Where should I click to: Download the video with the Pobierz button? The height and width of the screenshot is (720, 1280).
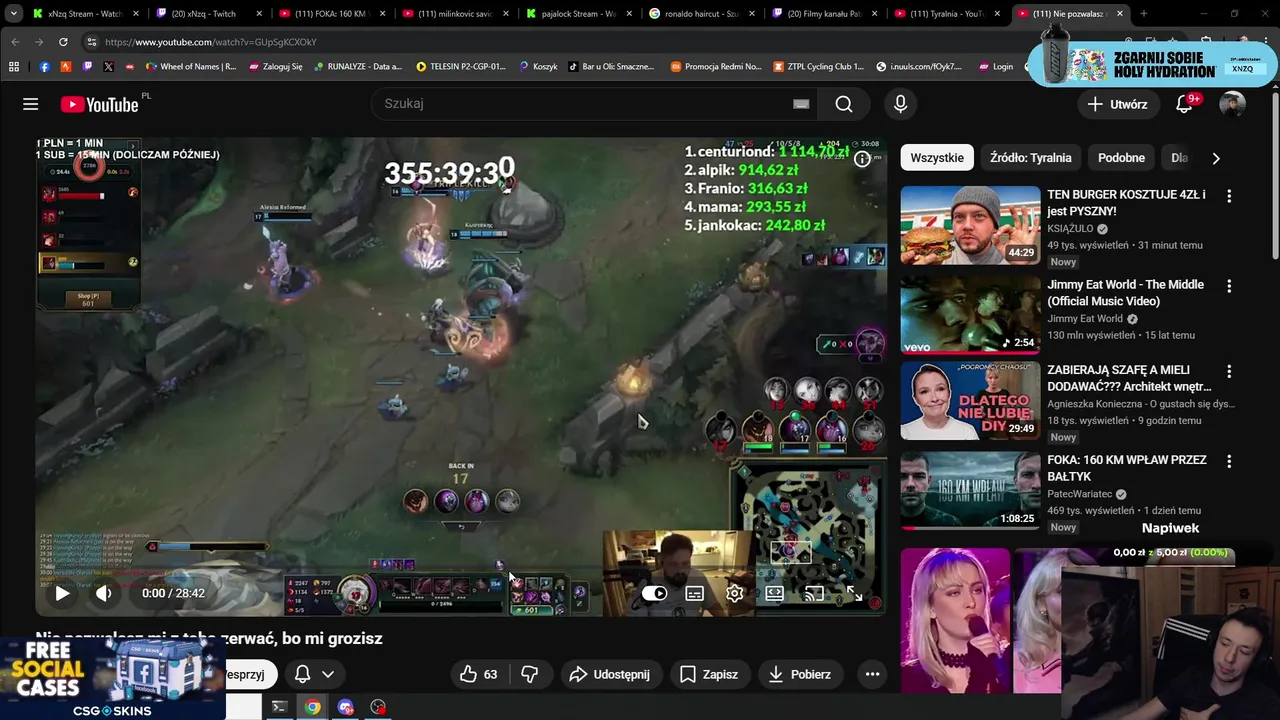799,674
